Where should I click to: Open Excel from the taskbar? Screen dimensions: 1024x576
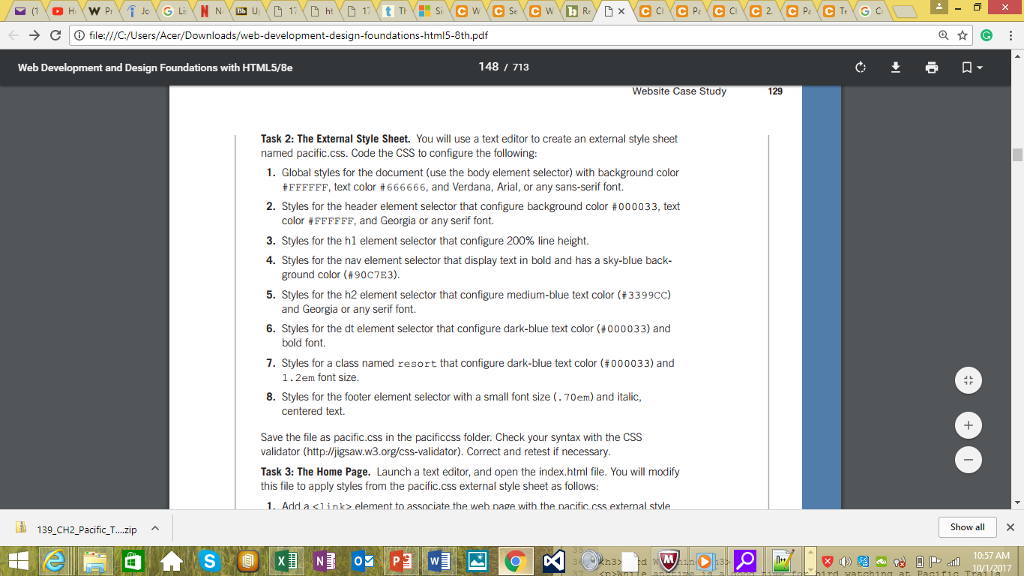pyautogui.click(x=286, y=561)
